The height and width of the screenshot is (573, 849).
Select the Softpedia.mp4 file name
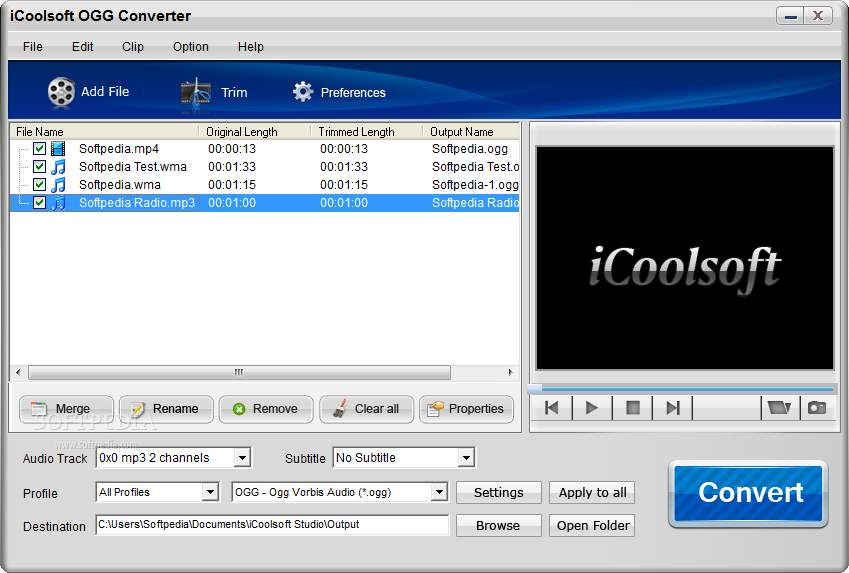click(x=119, y=148)
